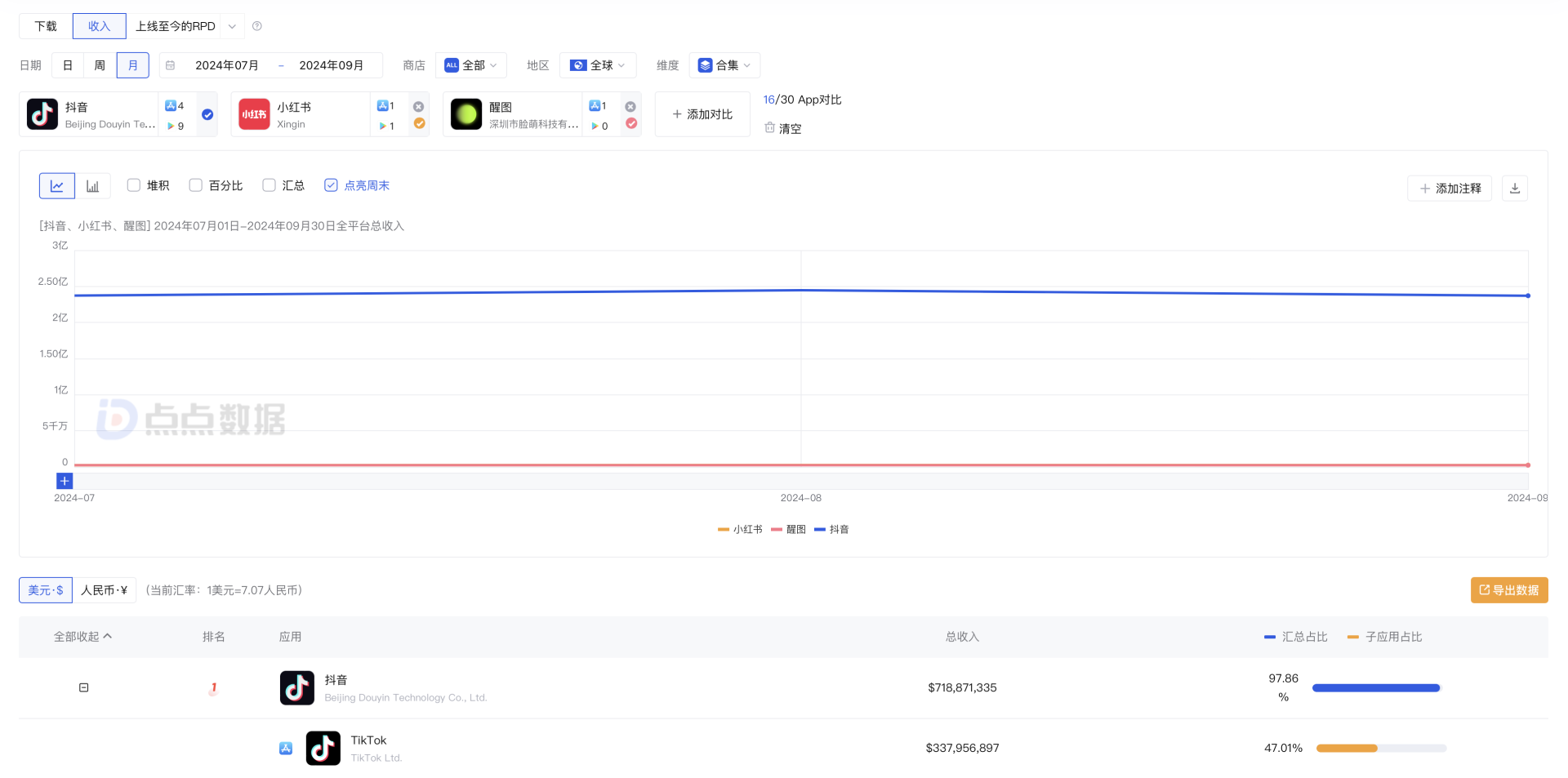The image size is (1568, 778).
Task: Click 抖音 icon in table row
Action: click(297, 688)
